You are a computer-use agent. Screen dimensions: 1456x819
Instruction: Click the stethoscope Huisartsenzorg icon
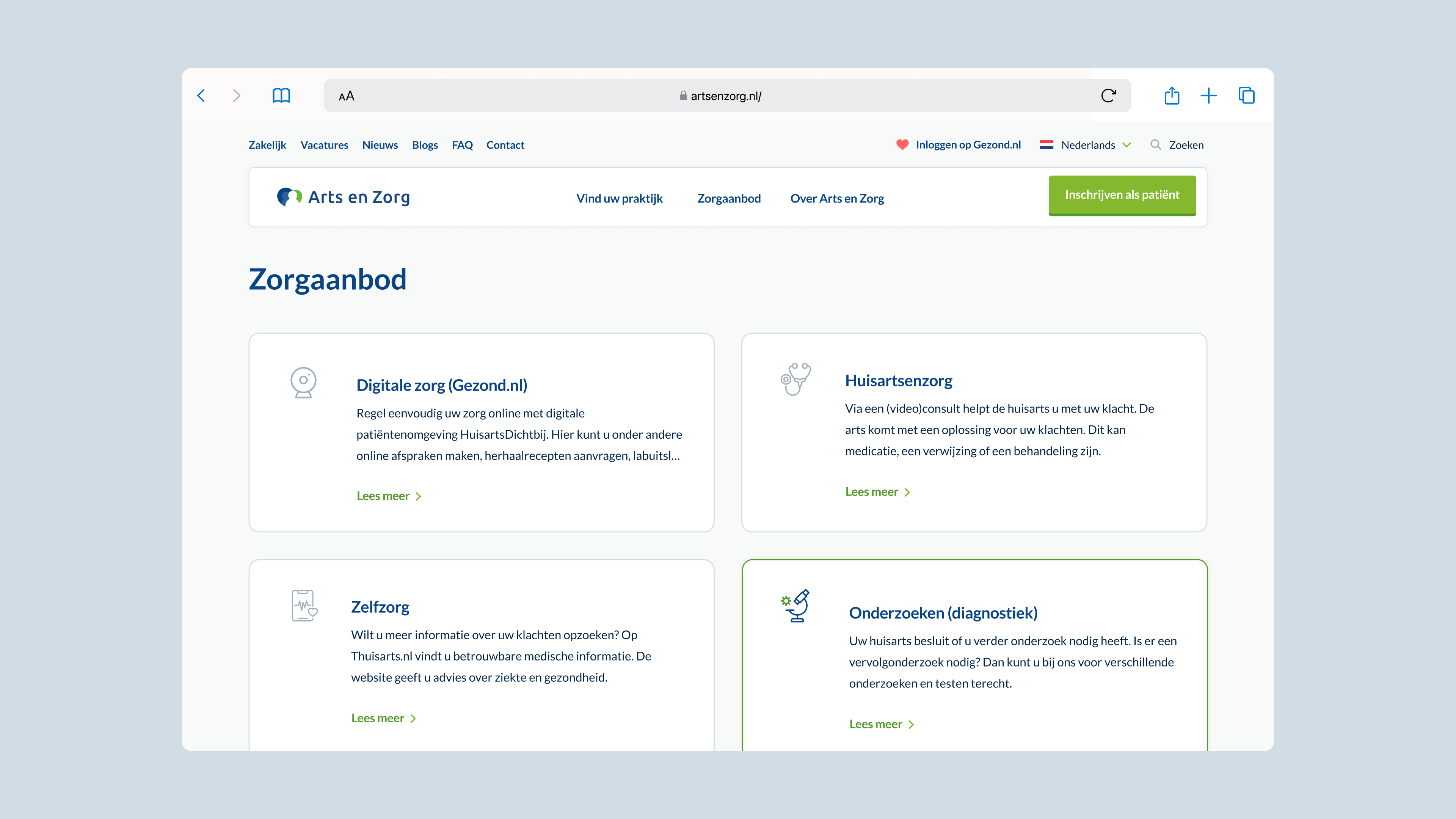click(795, 379)
